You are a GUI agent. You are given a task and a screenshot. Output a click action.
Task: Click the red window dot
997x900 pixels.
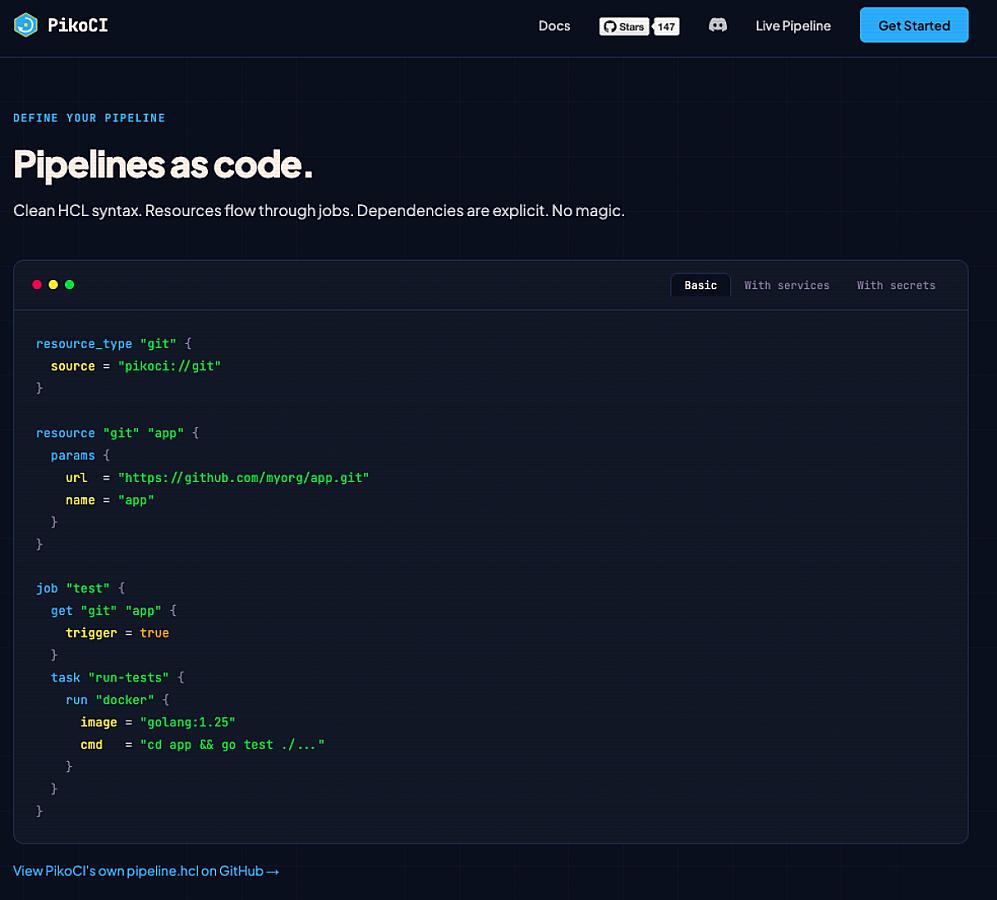pyautogui.click(x=37, y=284)
